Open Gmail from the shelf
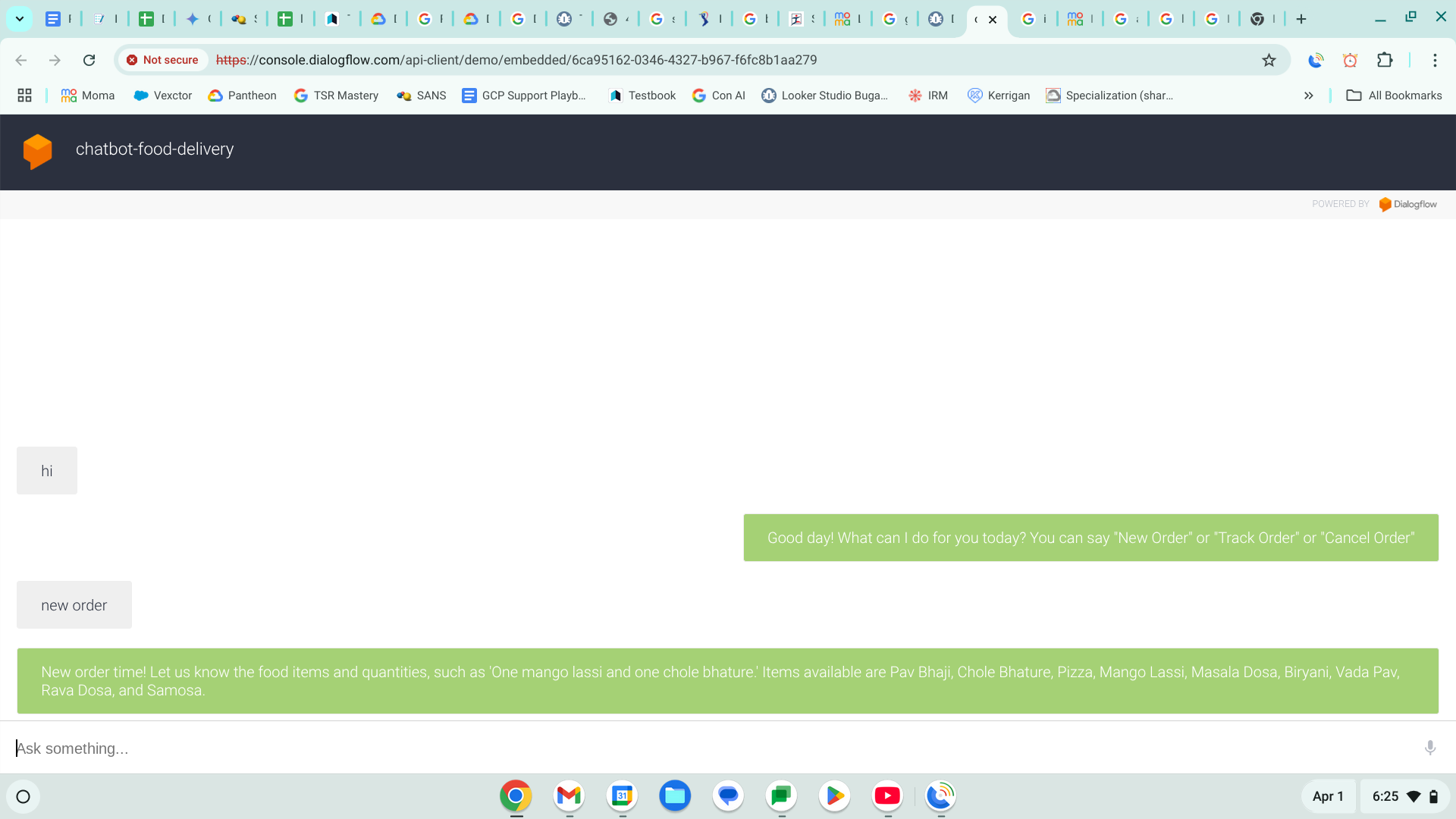This screenshot has height=819, width=1456. coord(569,795)
